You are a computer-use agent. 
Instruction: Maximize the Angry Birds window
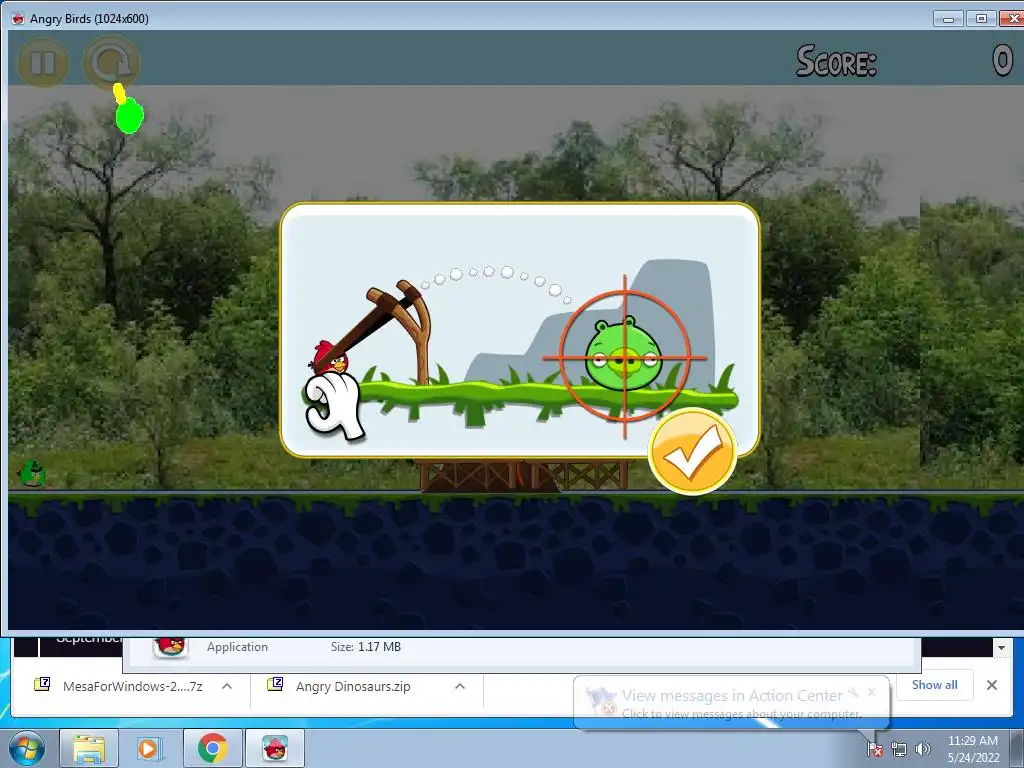tap(981, 18)
